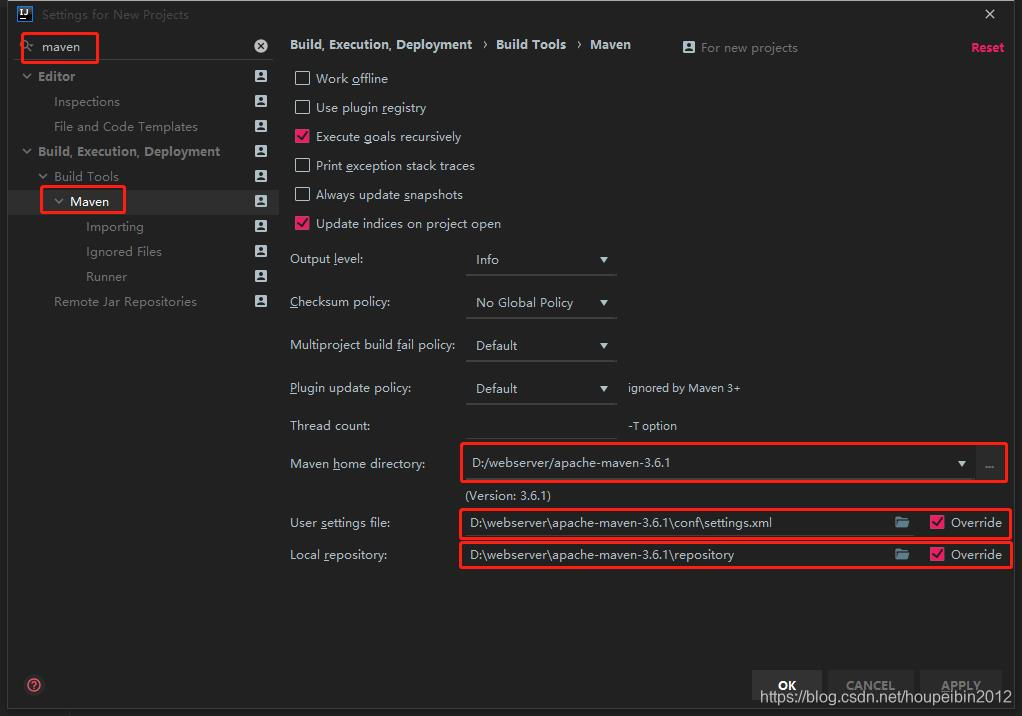
Task: Collapse the Build Tools node
Action: point(43,176)
